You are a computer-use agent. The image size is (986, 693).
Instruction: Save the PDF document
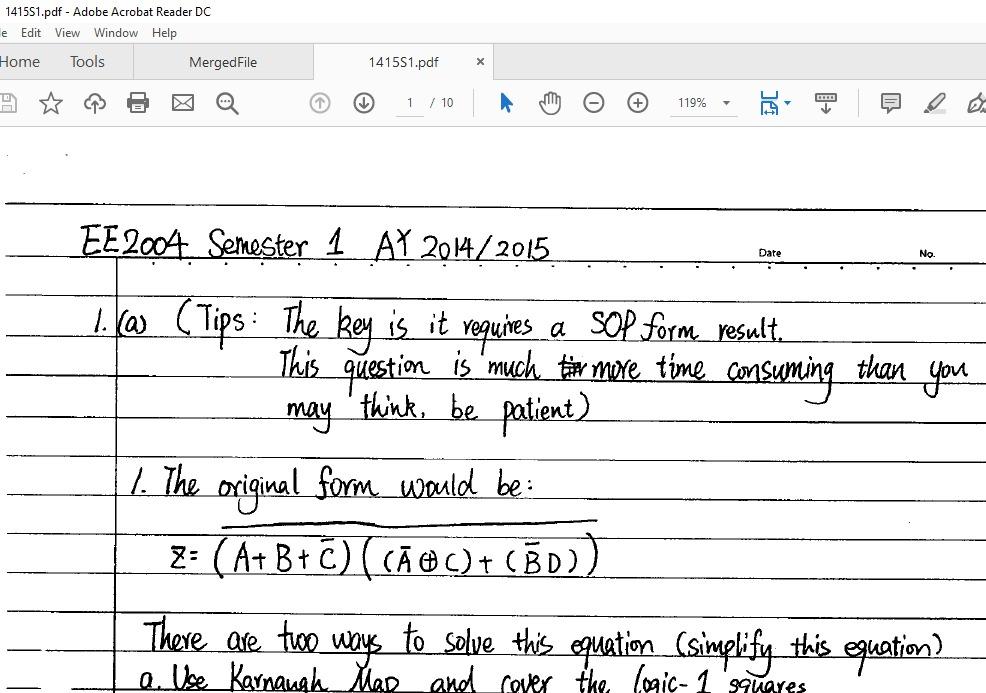click(x=10, y=102)
